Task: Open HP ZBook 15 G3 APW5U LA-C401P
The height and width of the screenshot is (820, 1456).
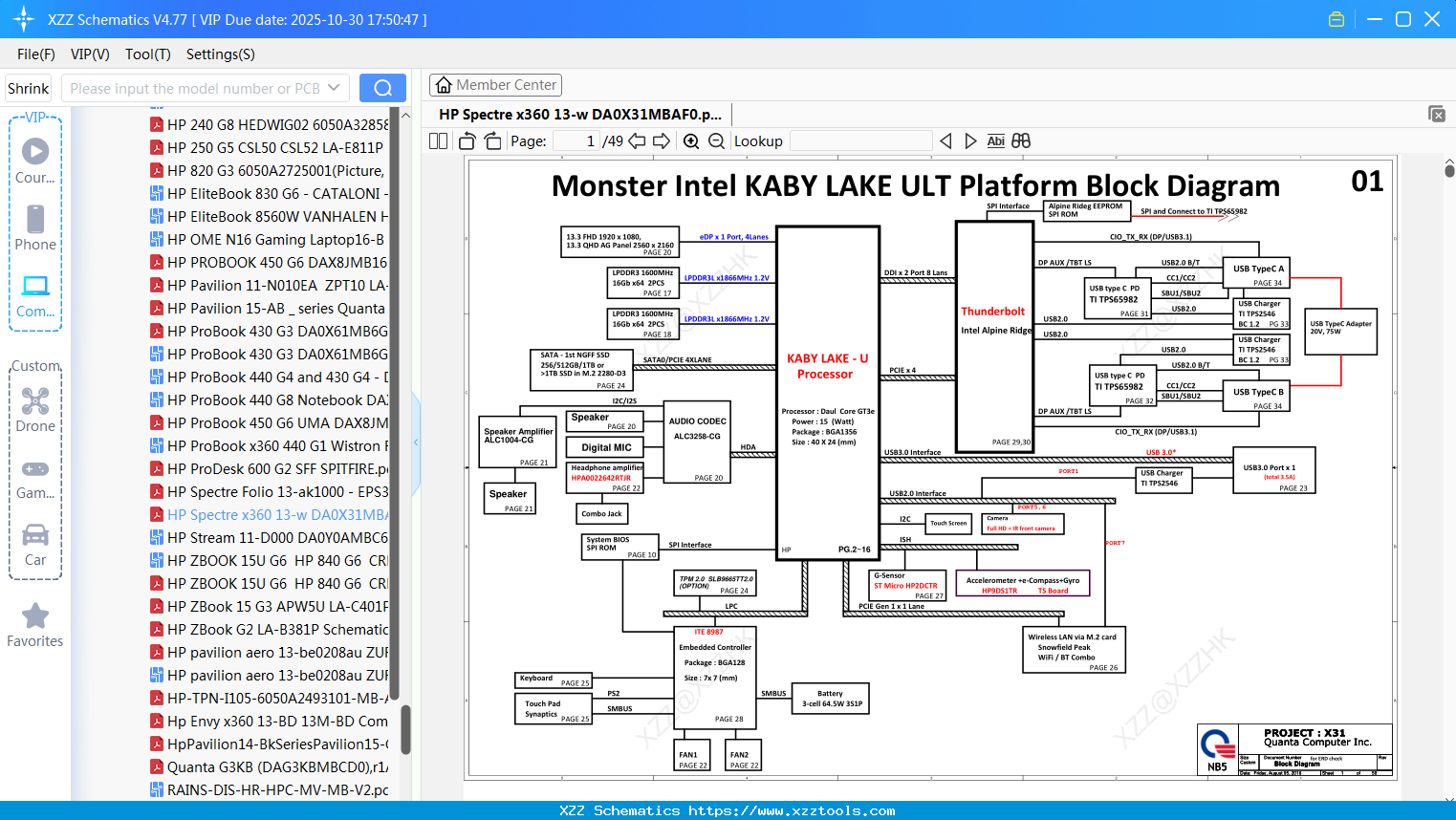Action: coord(270,606)
